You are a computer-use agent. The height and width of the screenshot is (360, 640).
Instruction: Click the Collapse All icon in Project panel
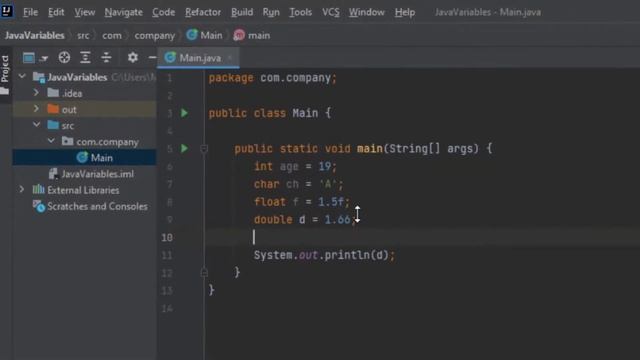[x=106, y=58]
